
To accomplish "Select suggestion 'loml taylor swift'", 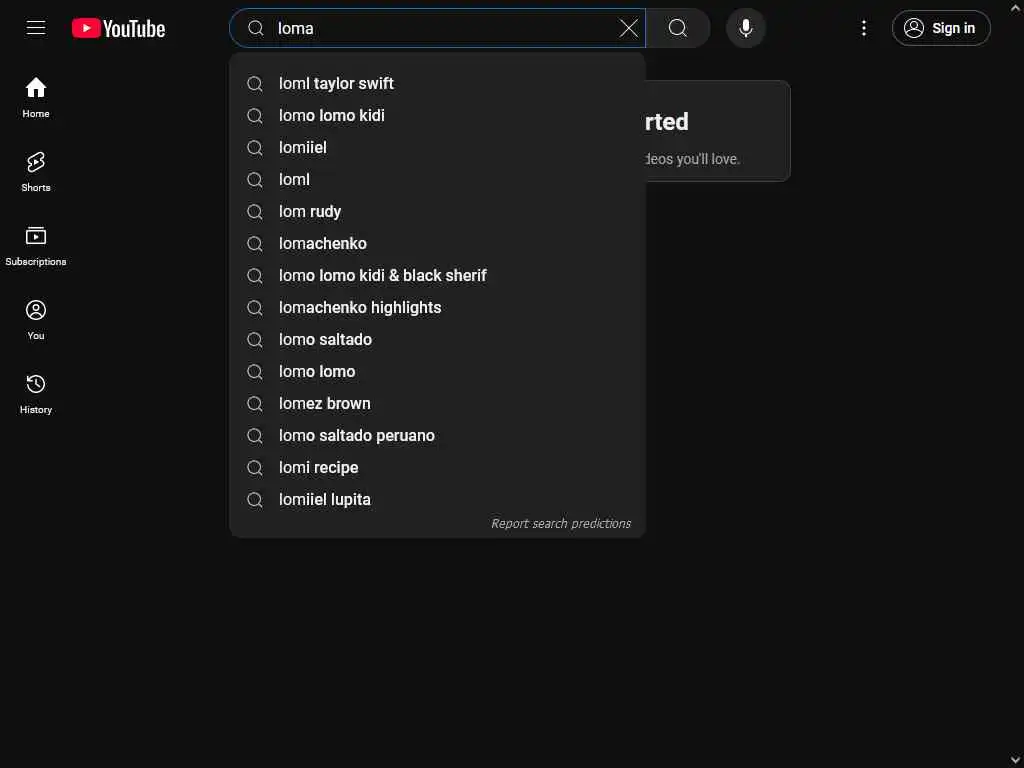I will (x=438, y=84).
